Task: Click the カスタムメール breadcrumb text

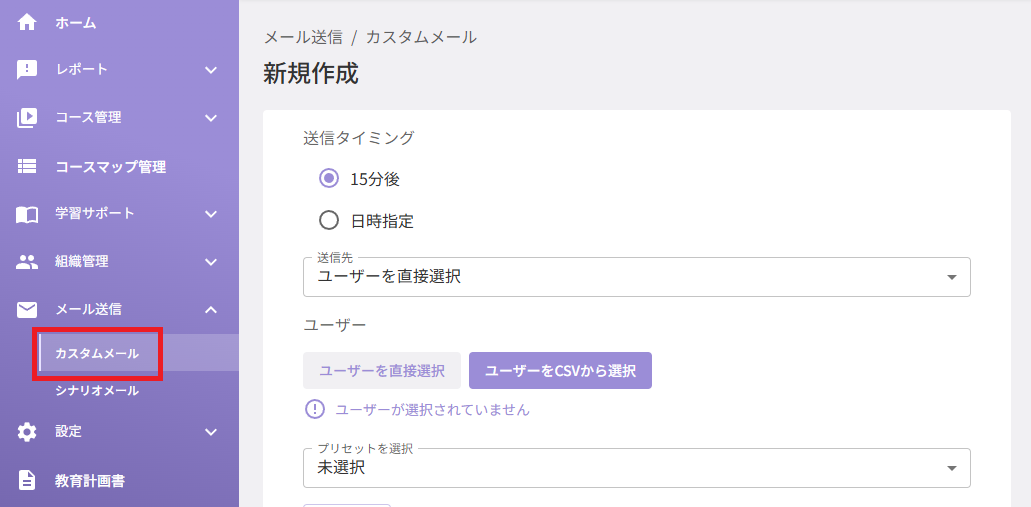Action: coord(421,37)
